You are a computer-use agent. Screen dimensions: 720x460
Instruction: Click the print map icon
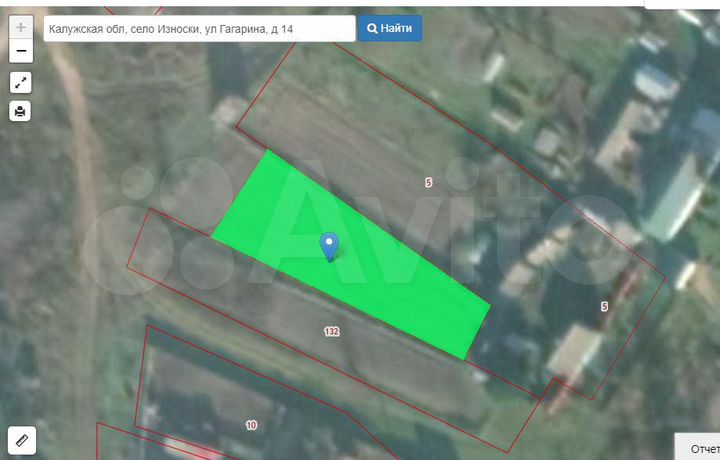(21, 111)
